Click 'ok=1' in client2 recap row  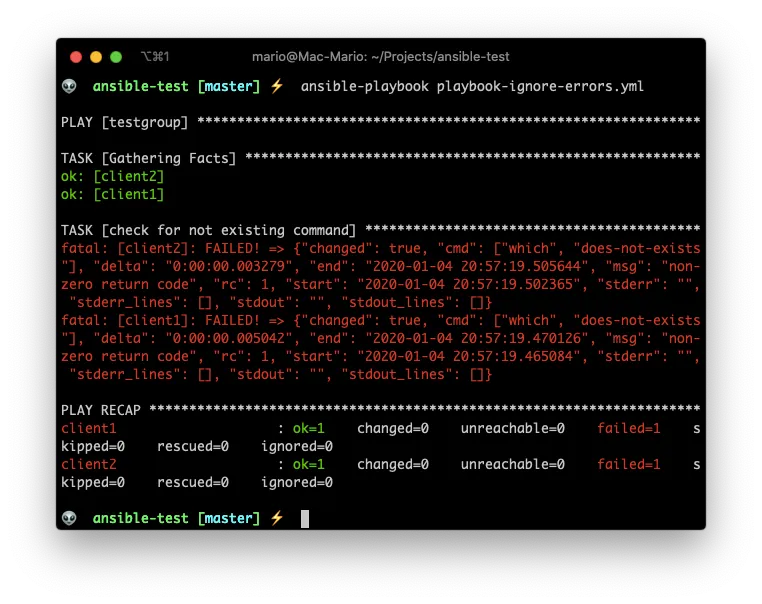pyautogui.click(x=308, y=464)
